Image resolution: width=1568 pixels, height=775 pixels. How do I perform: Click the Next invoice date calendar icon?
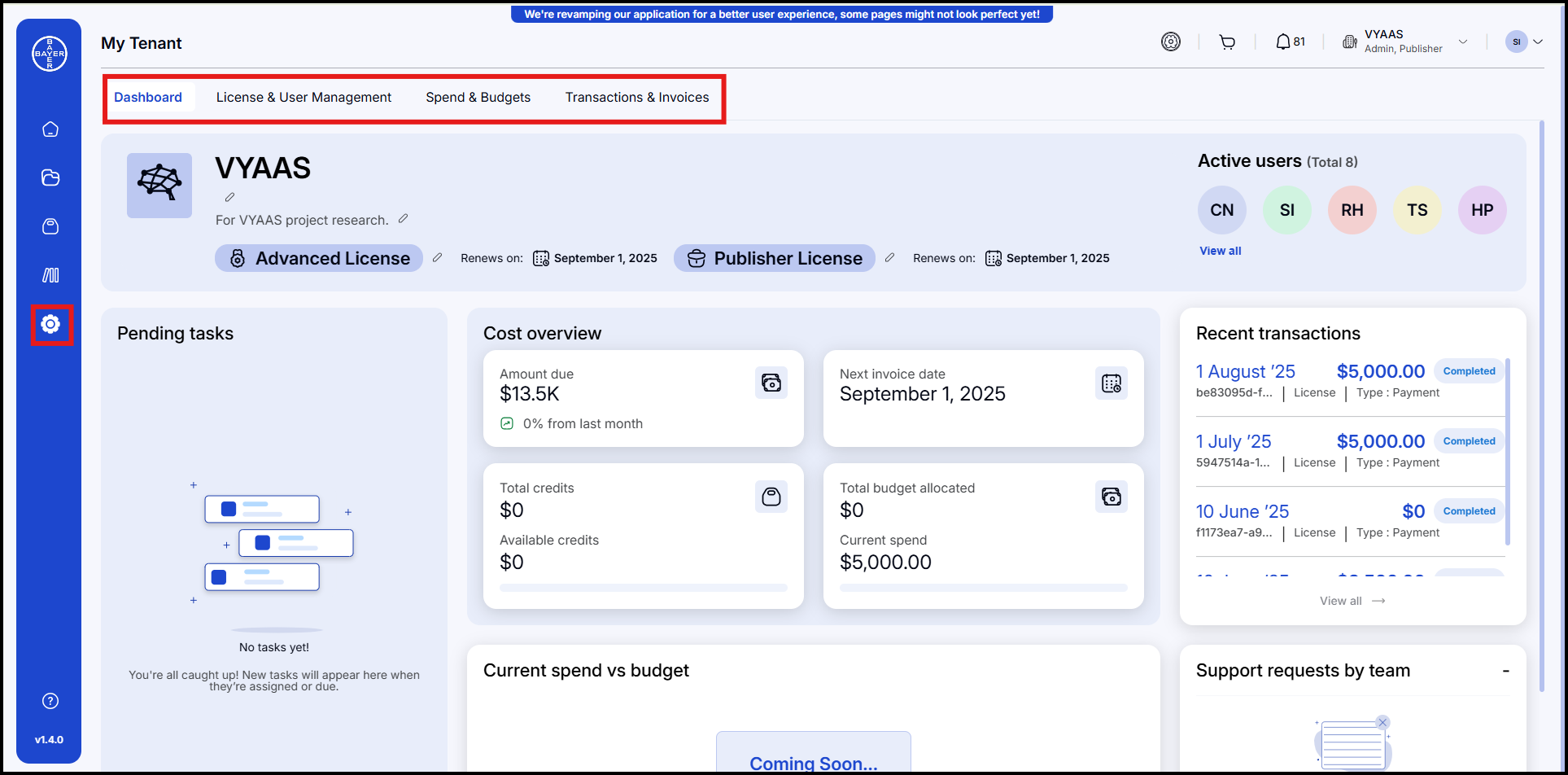tap(1112, 383)
